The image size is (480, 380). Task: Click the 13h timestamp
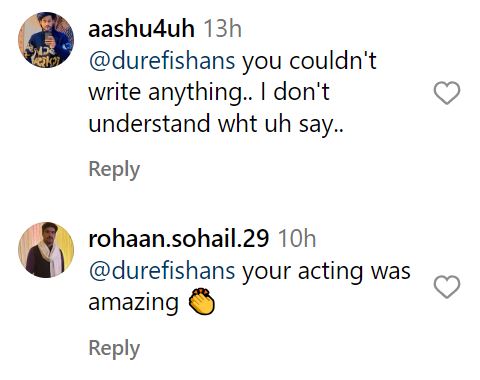pos(223,29)
